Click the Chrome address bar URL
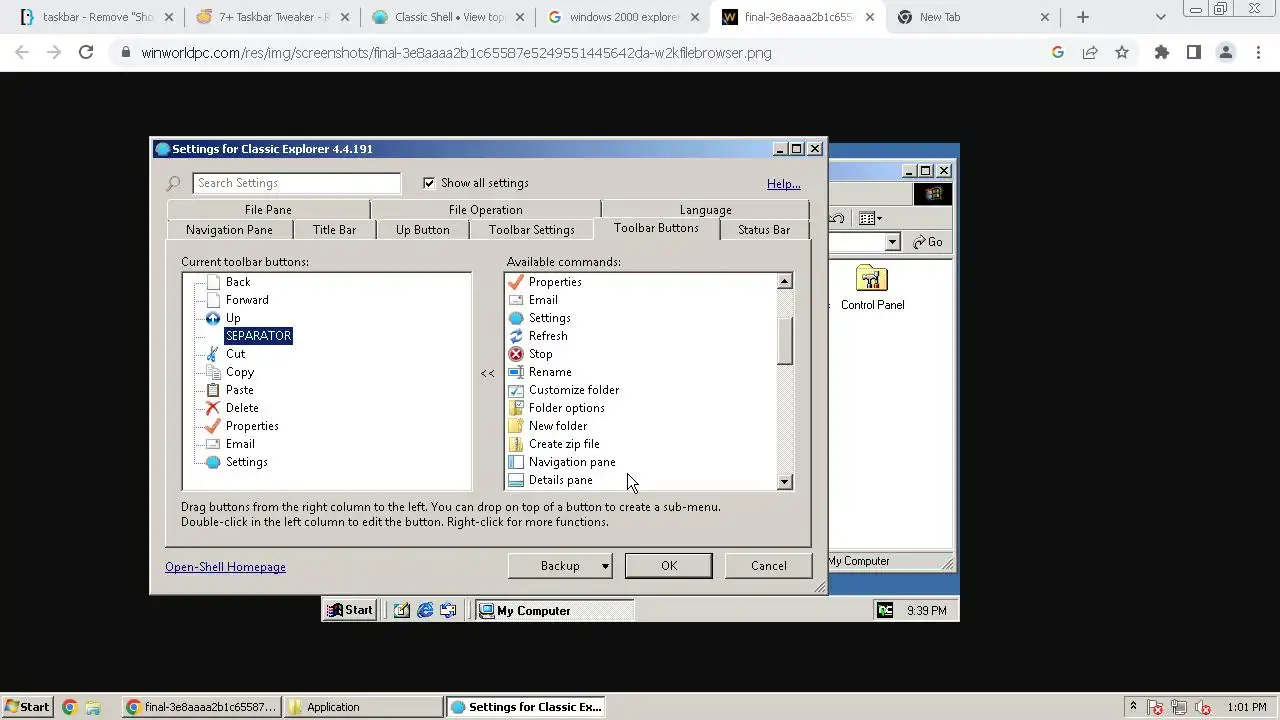This screenshot has width=1280, height=720. (456, 53)
